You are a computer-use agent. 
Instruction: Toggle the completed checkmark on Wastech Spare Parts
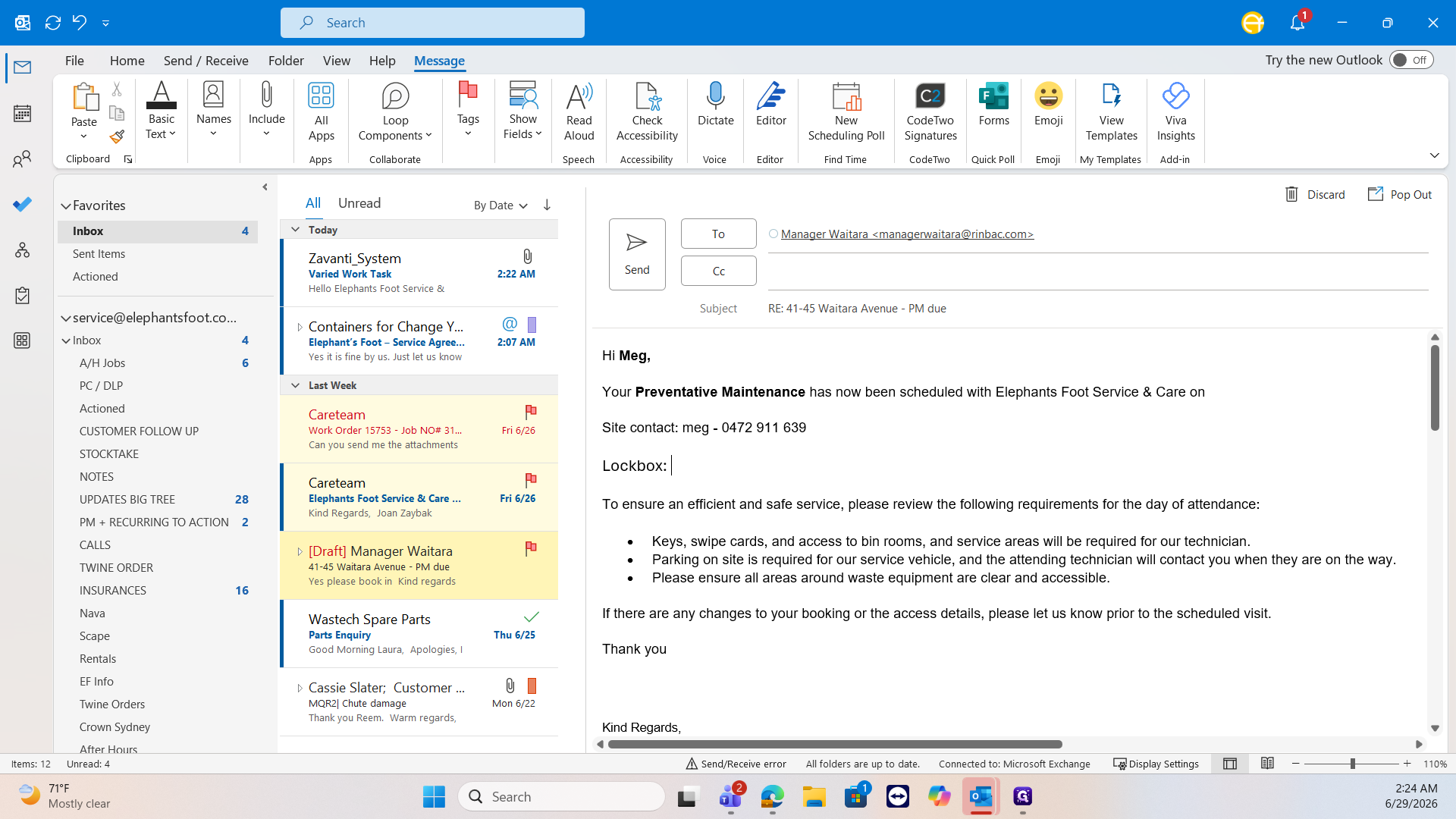pos(532,617)
